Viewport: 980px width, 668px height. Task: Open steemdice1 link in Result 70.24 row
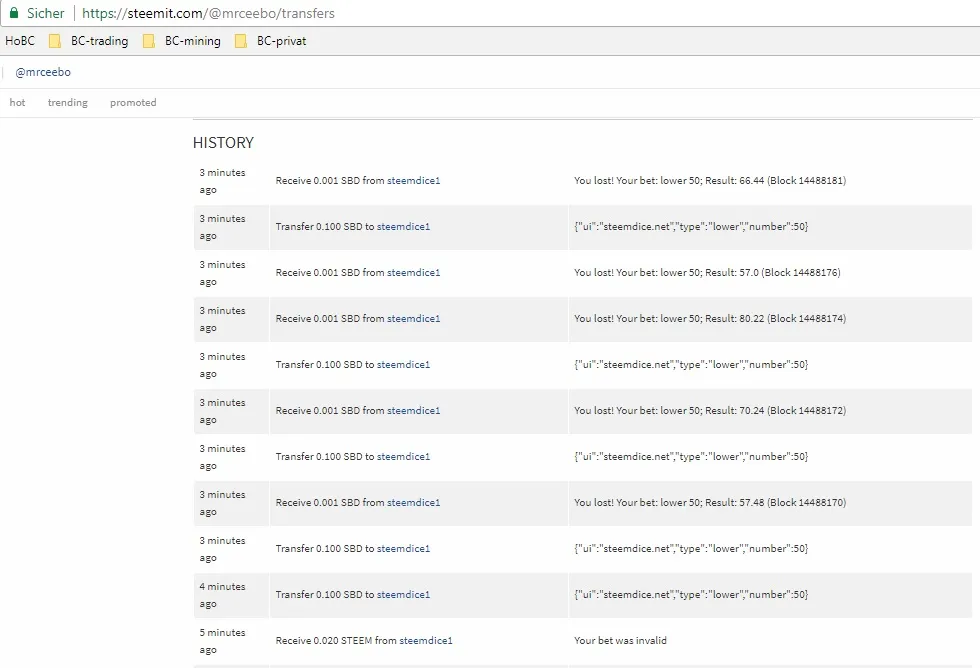[x=413, y=411]
